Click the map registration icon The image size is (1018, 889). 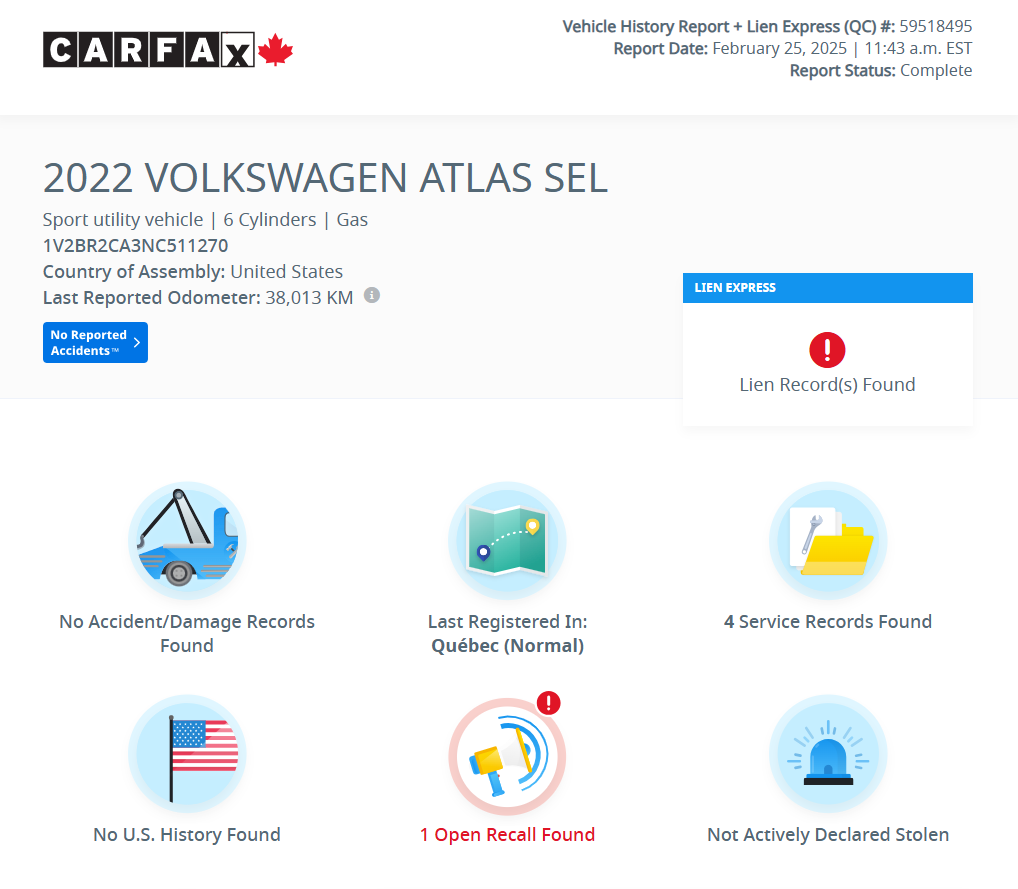point(507,540)
